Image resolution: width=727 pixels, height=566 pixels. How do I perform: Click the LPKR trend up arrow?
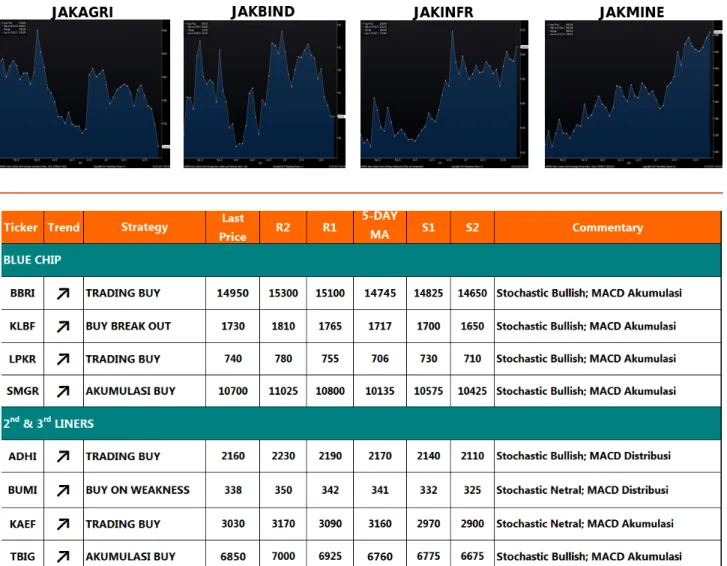63,359
